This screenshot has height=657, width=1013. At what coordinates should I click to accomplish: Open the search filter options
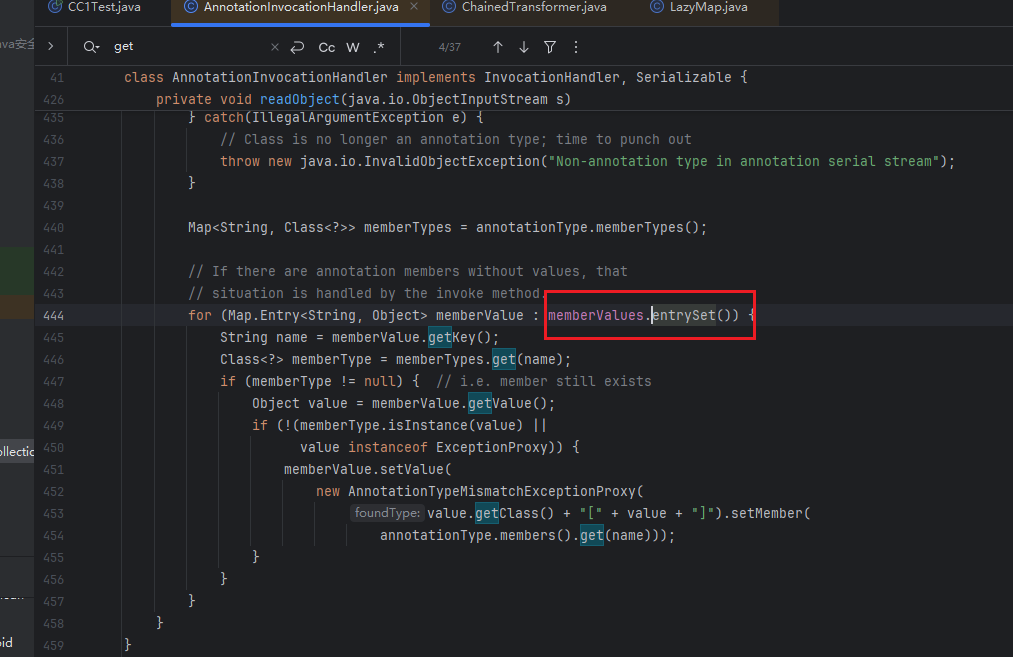pyautogui.click(x=550, y=47)
